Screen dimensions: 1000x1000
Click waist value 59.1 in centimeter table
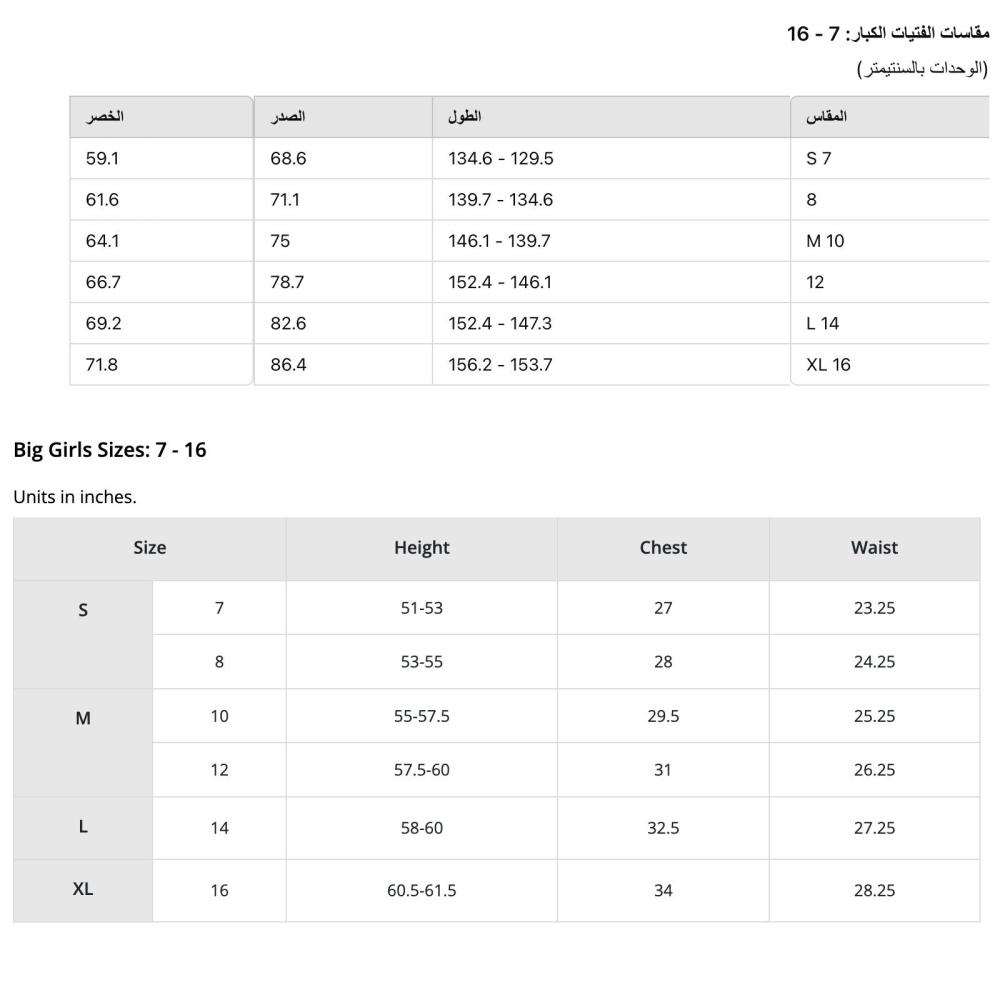click(x=102, y=158)
